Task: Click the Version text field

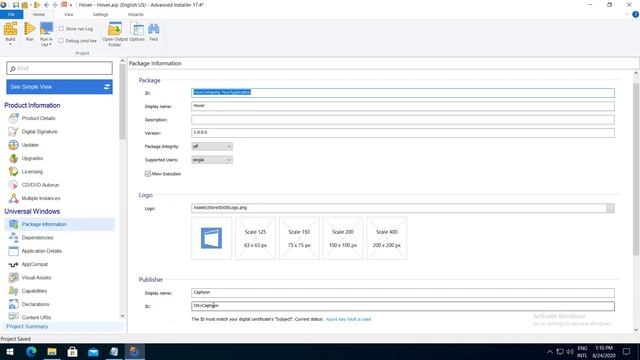Action: tap(403, 133)
